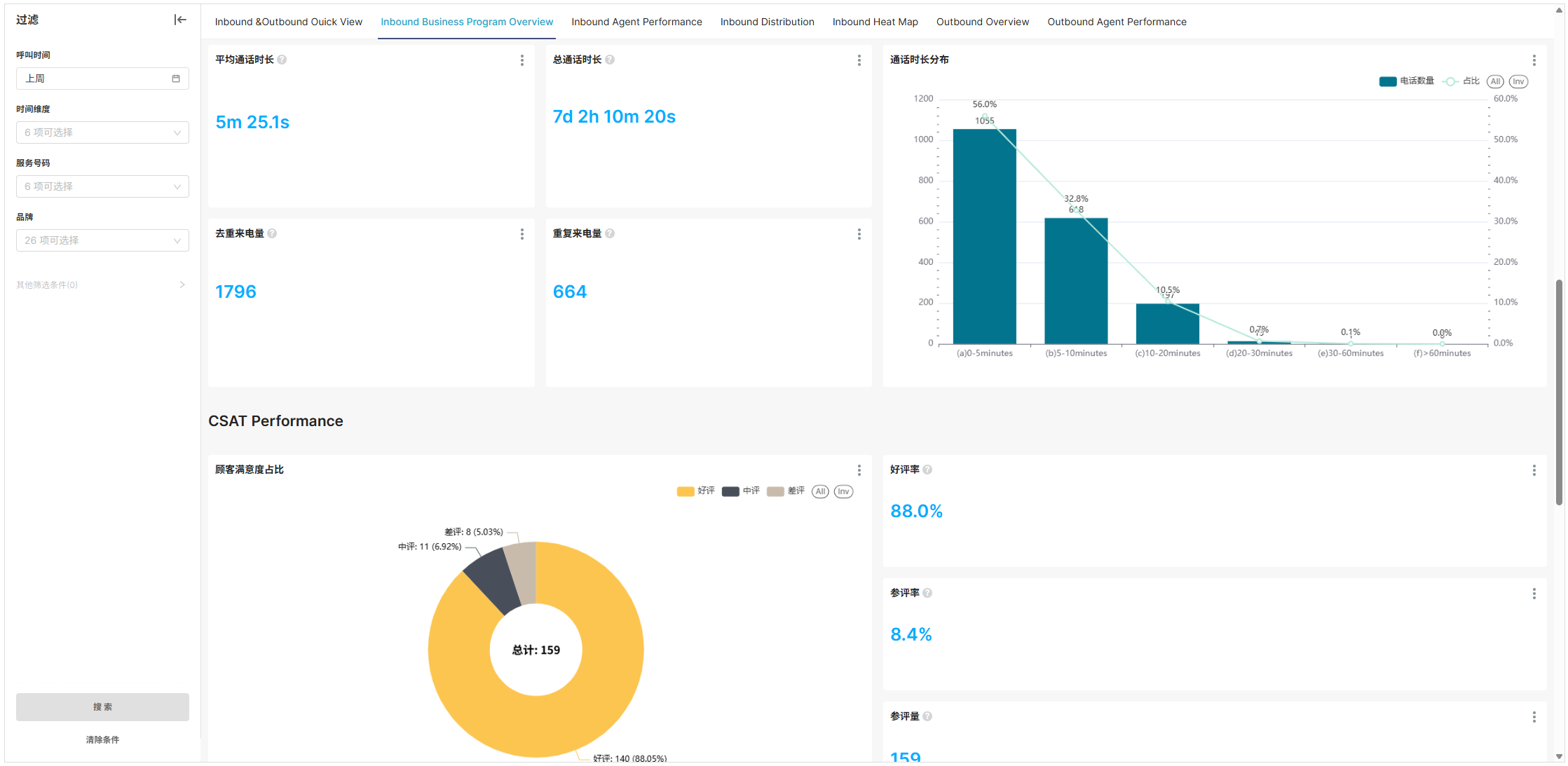Open options menu for 通话时长分布 chart

click(x=1534, y=60)
